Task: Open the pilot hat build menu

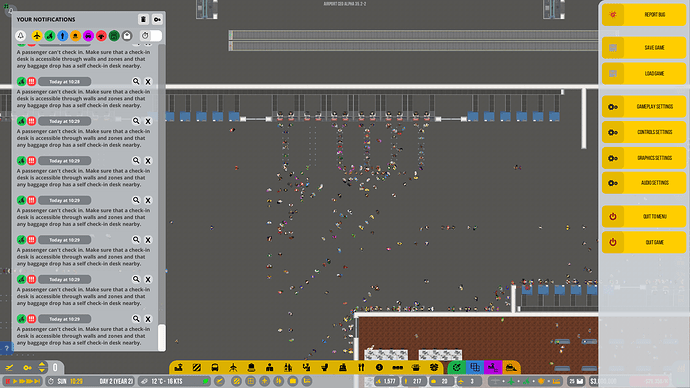Action: pos(251,367)
